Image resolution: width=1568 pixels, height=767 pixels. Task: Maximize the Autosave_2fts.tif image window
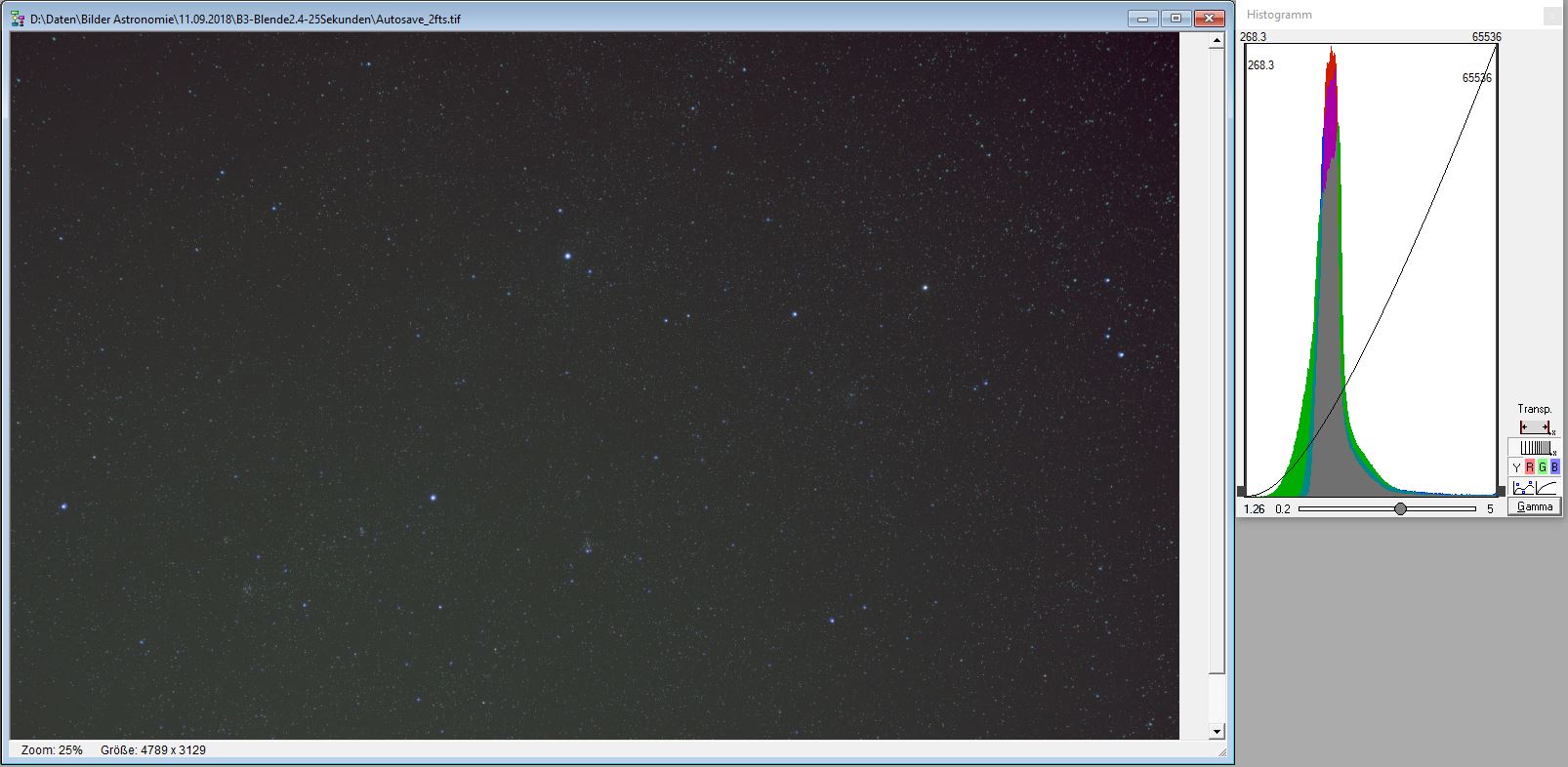(1176, 19)
